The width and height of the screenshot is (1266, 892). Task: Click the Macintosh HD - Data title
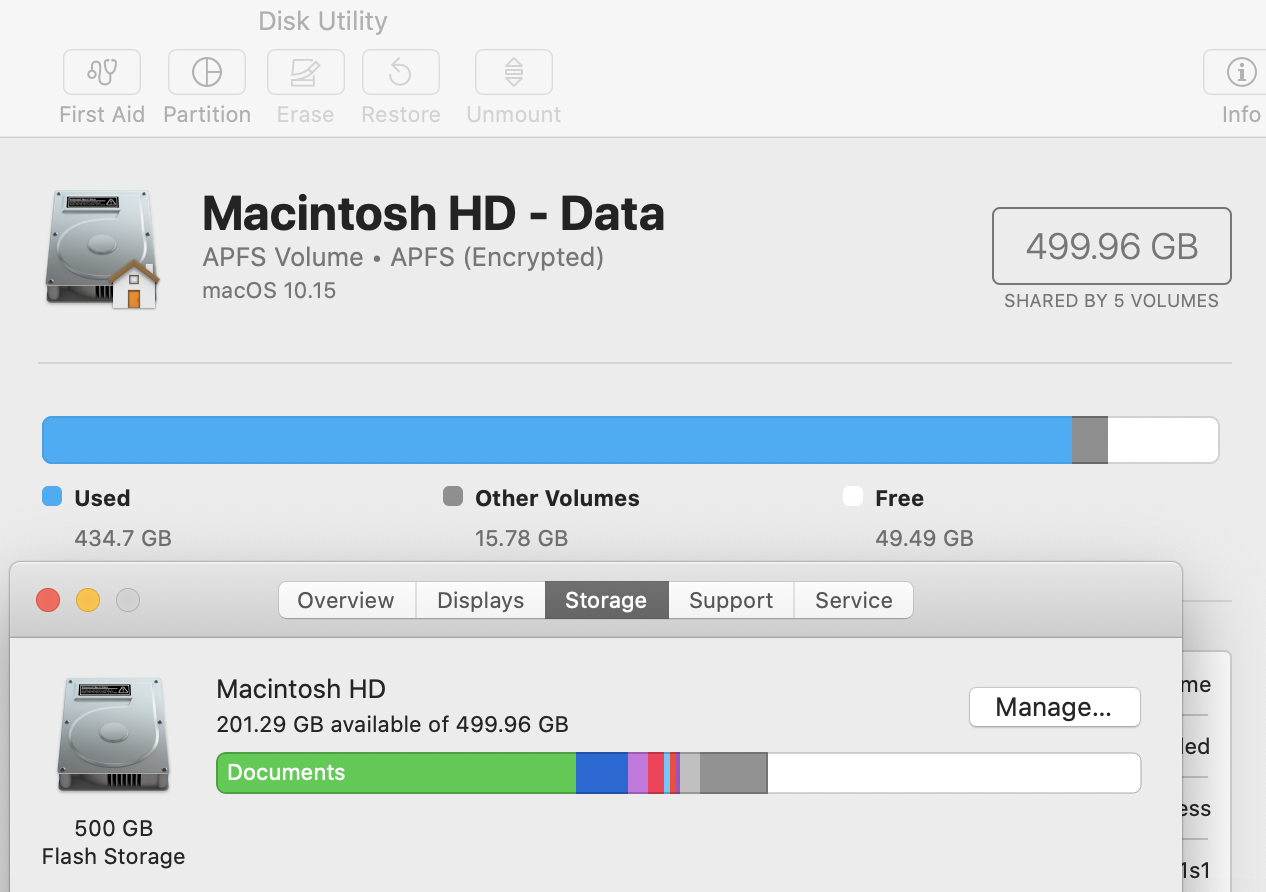433,213
